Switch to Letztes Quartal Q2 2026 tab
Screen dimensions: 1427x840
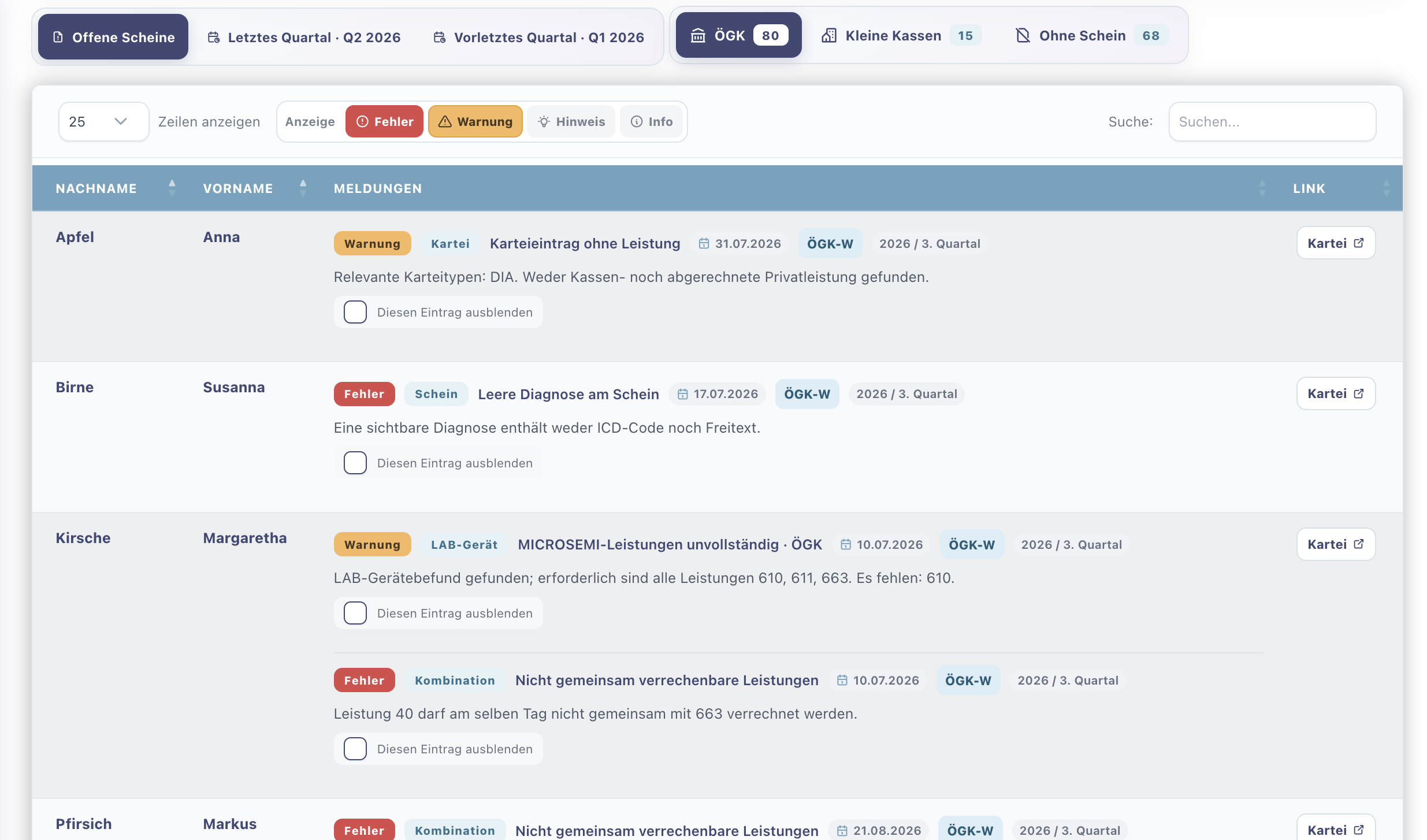click(304, 37)
